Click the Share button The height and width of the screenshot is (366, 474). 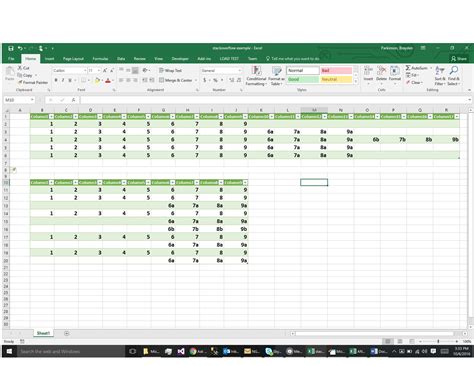(459, 59)
